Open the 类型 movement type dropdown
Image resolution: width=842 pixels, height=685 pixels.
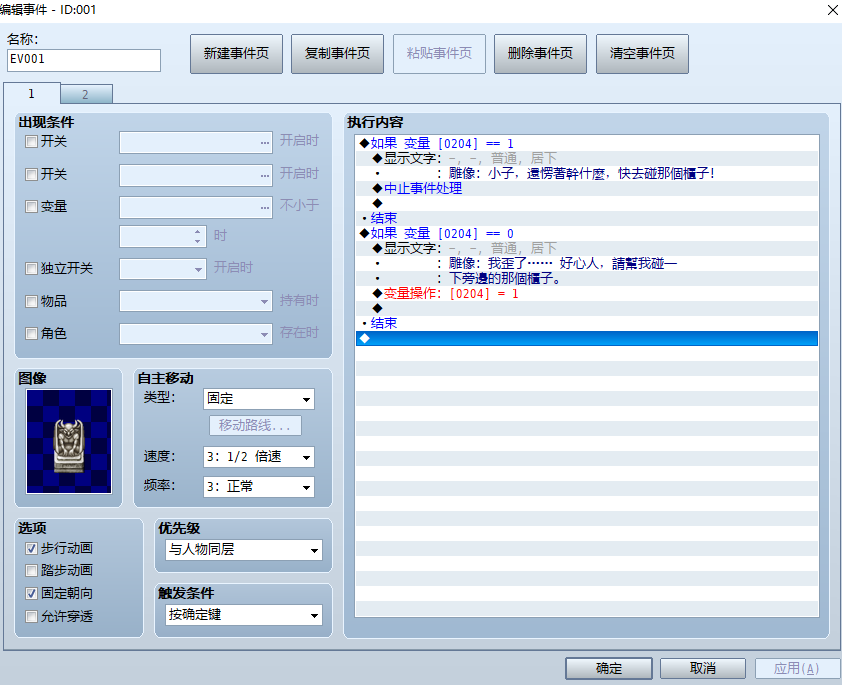(259, 399)
